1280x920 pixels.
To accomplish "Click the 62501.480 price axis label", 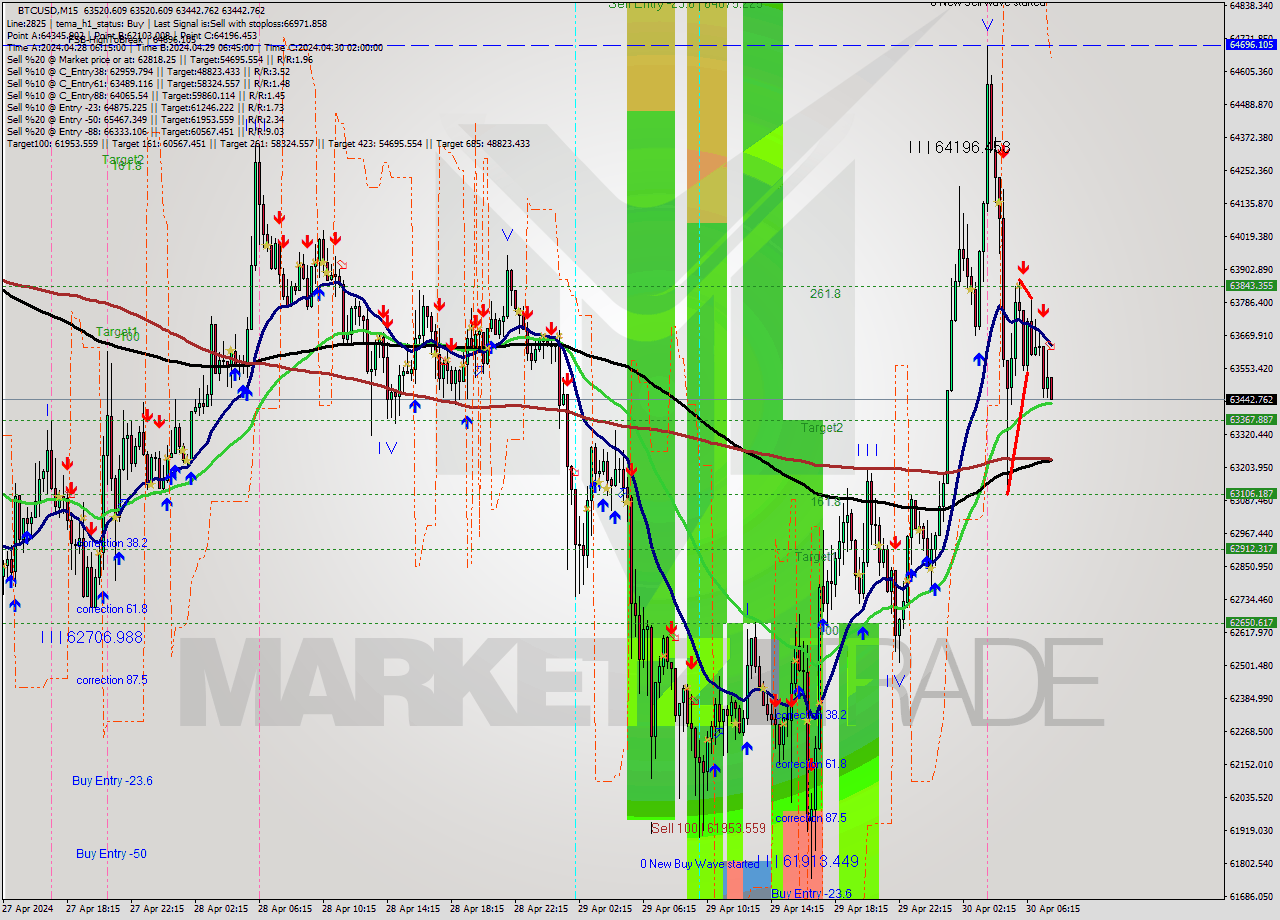I will pos(1252,665).
